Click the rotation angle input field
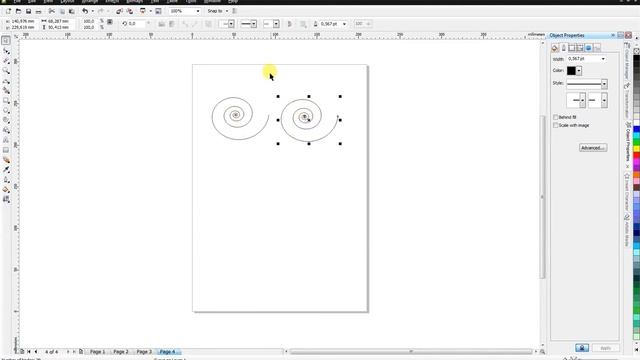This screenshot has width=640, height=360. pyautogui.click(x=136, y=24)
